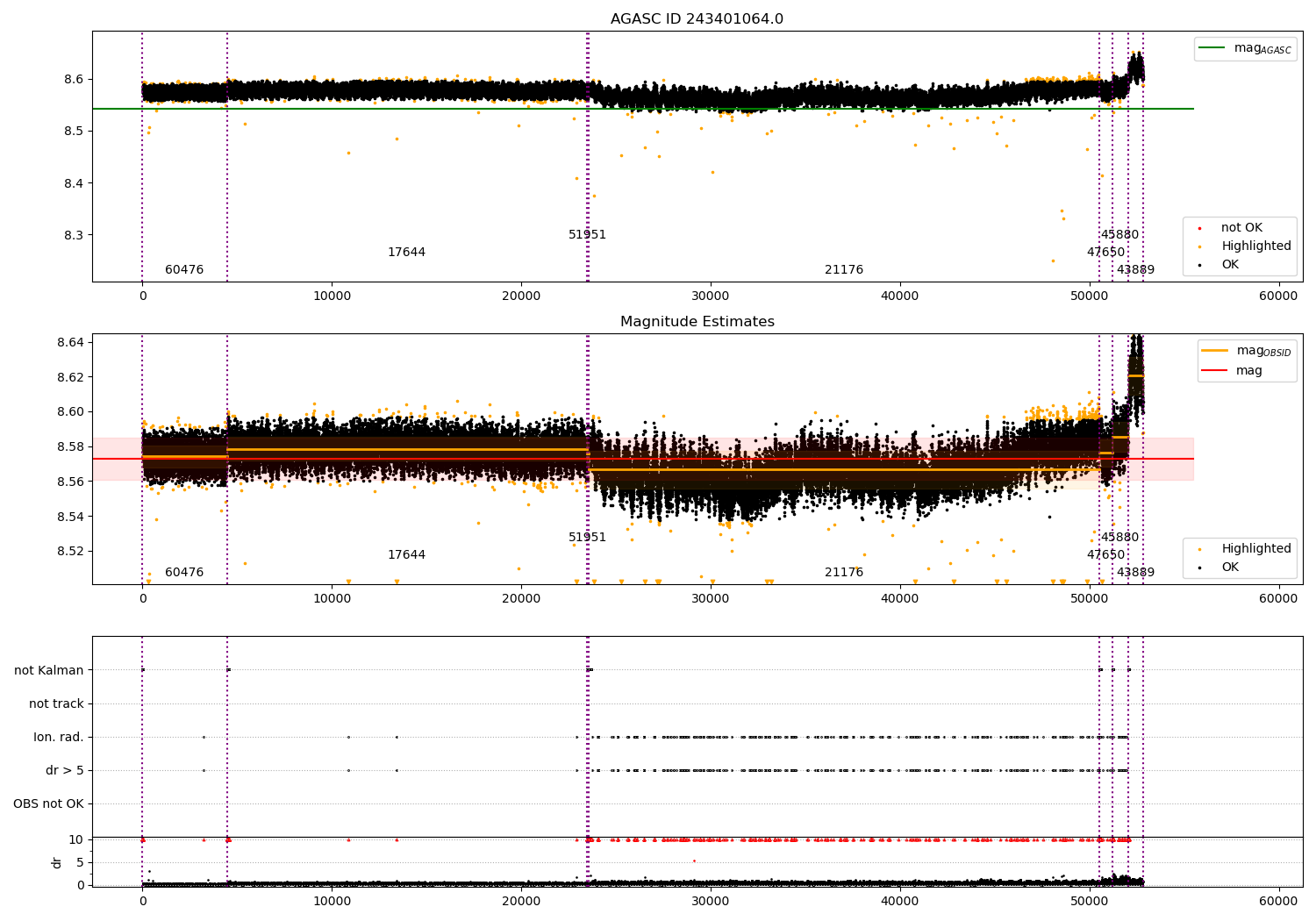Click the dr axis tick label 5

point(81,862)
